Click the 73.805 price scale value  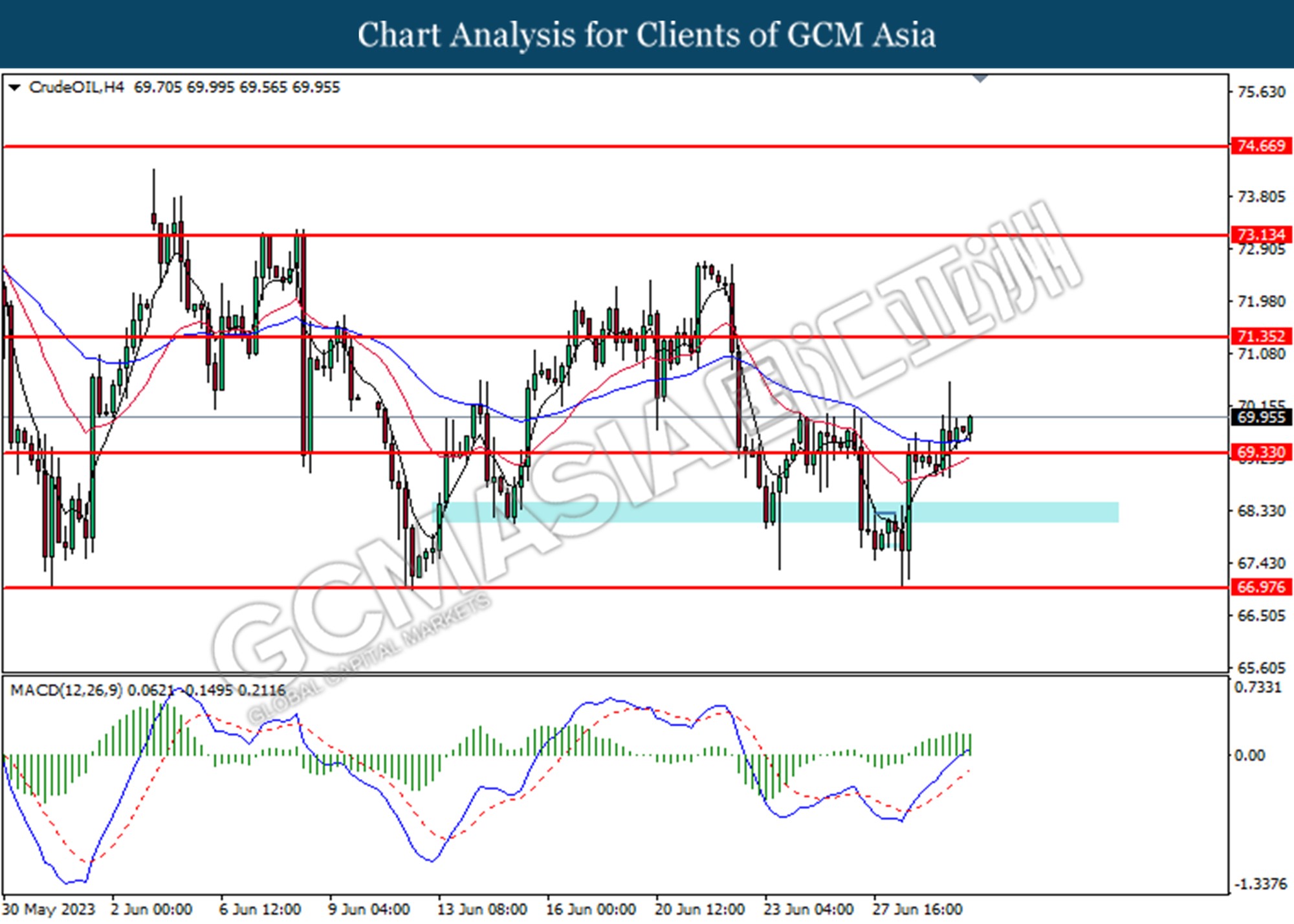pos(1260,197)
